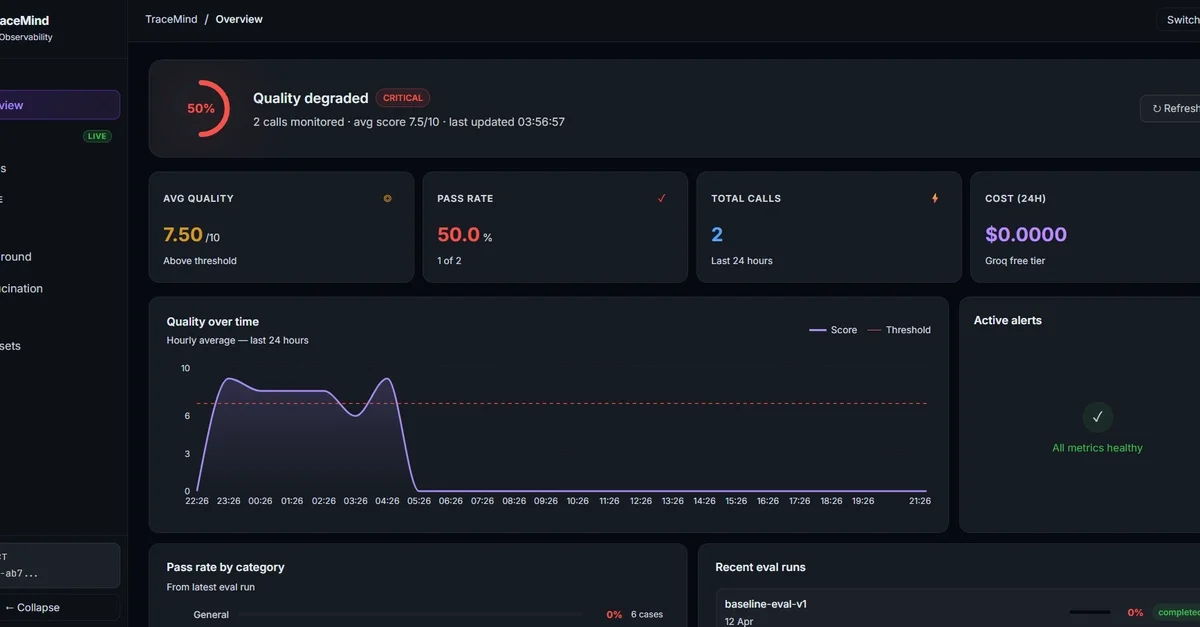Click the Avg Quality target icon
This screenshot has width=1200, height=627.
click(x=388, y=198)
